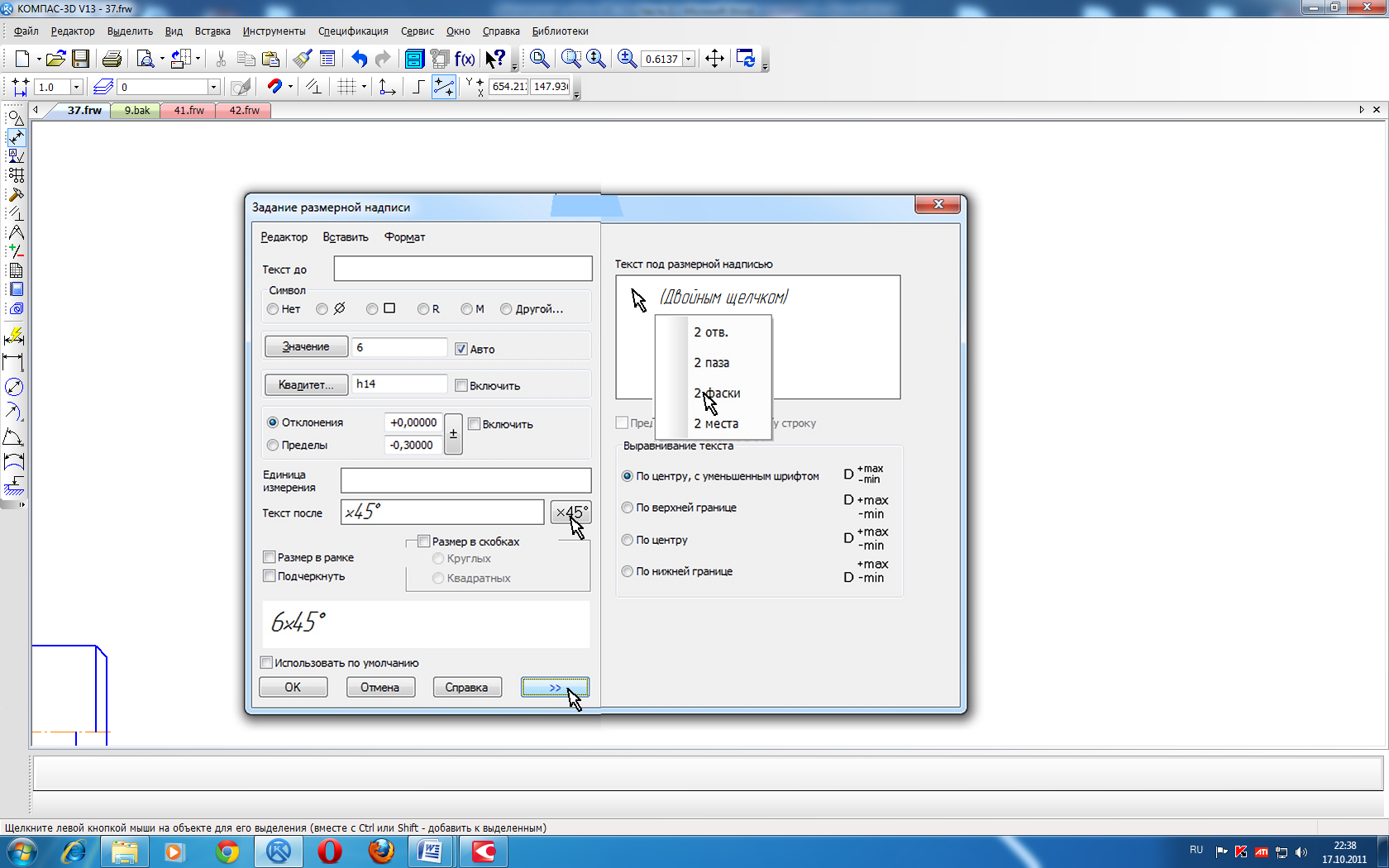Select the M thread symbol radio button

coord(467,309)
